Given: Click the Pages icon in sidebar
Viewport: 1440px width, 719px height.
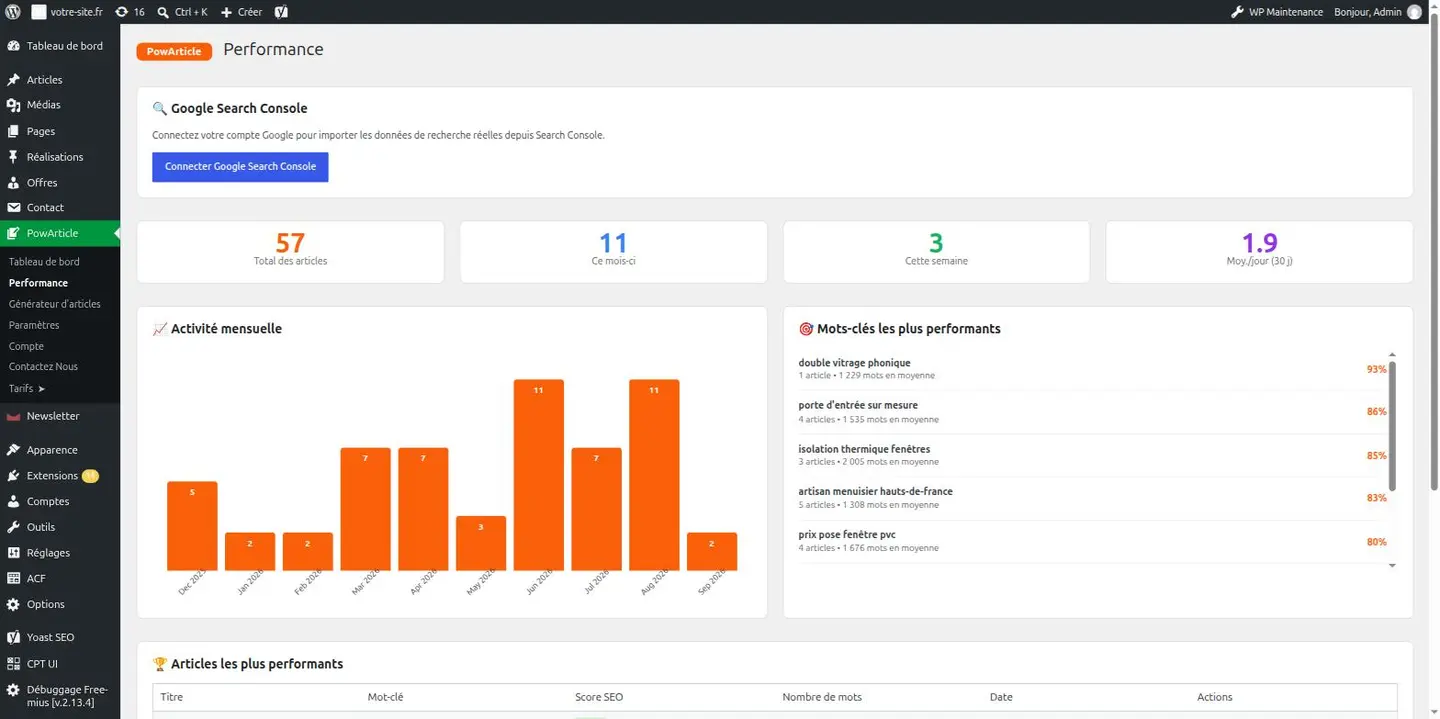Looking at the screenshot, I should pos(13,131).
